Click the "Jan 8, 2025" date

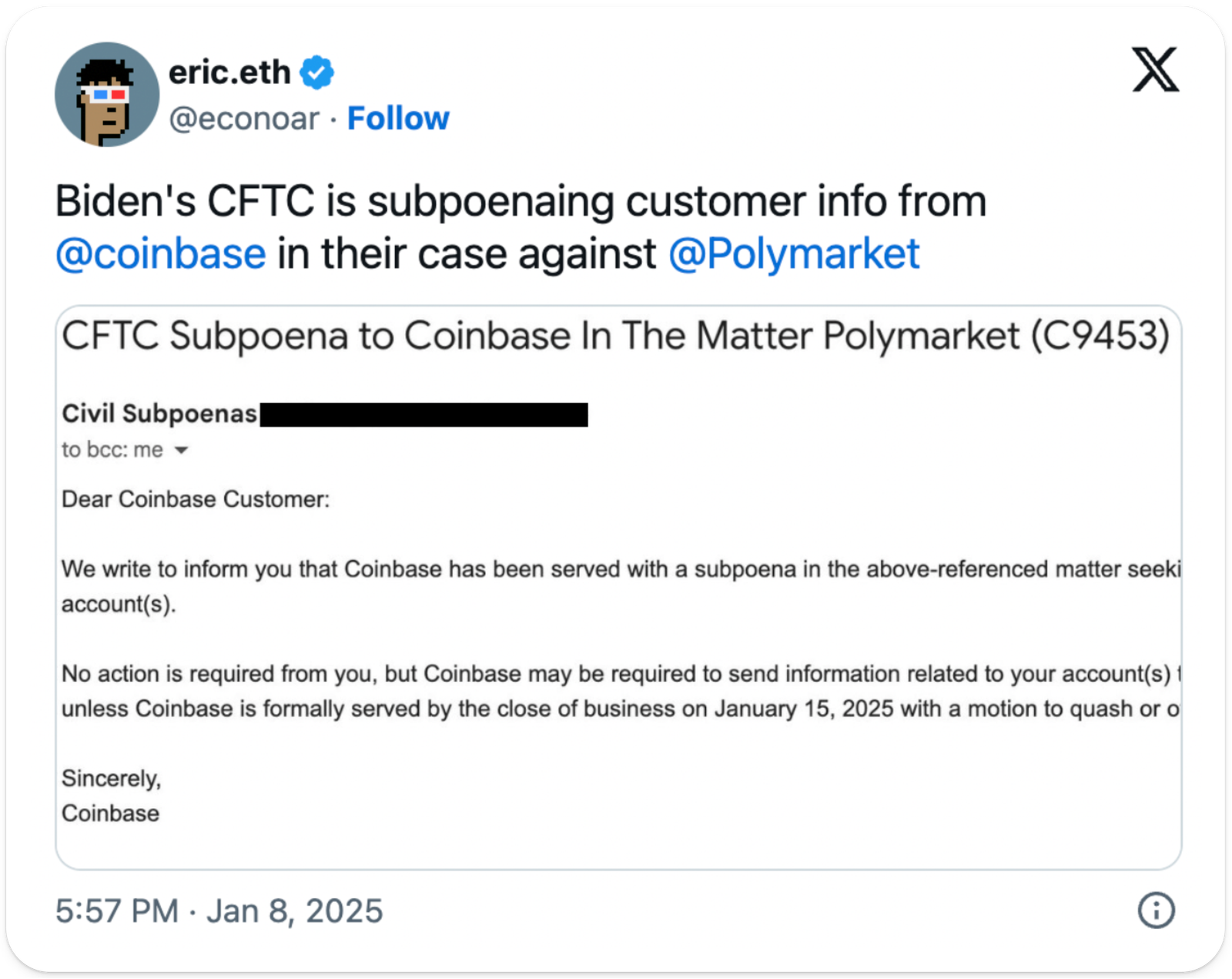[294, 911]
